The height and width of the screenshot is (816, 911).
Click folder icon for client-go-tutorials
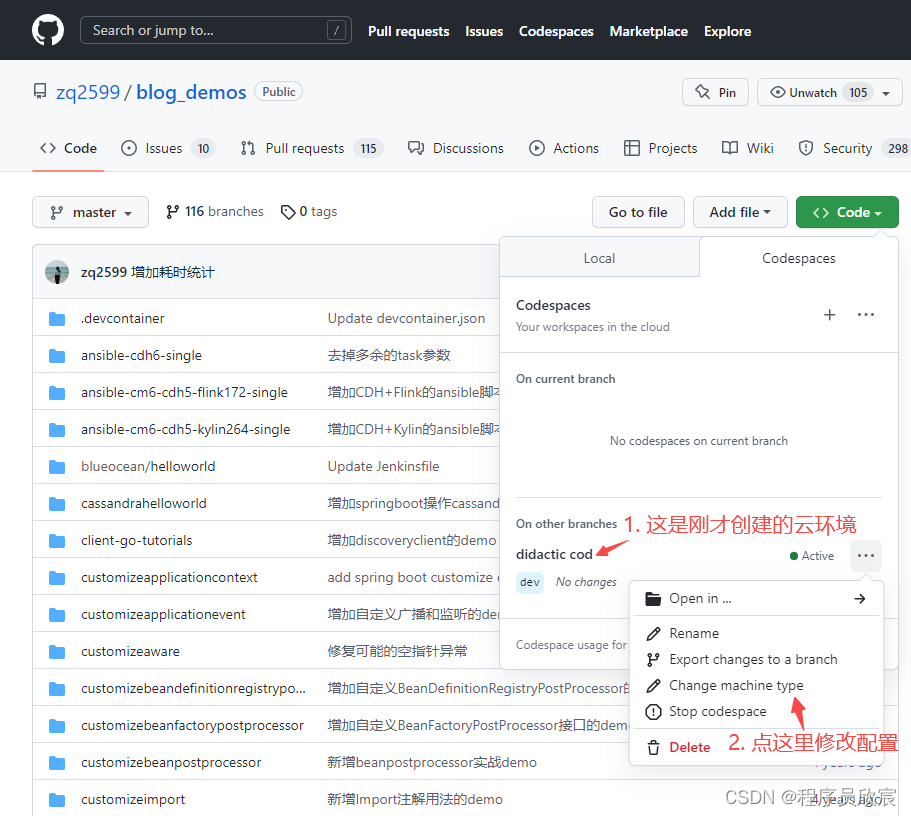click(x=57, y=541)
